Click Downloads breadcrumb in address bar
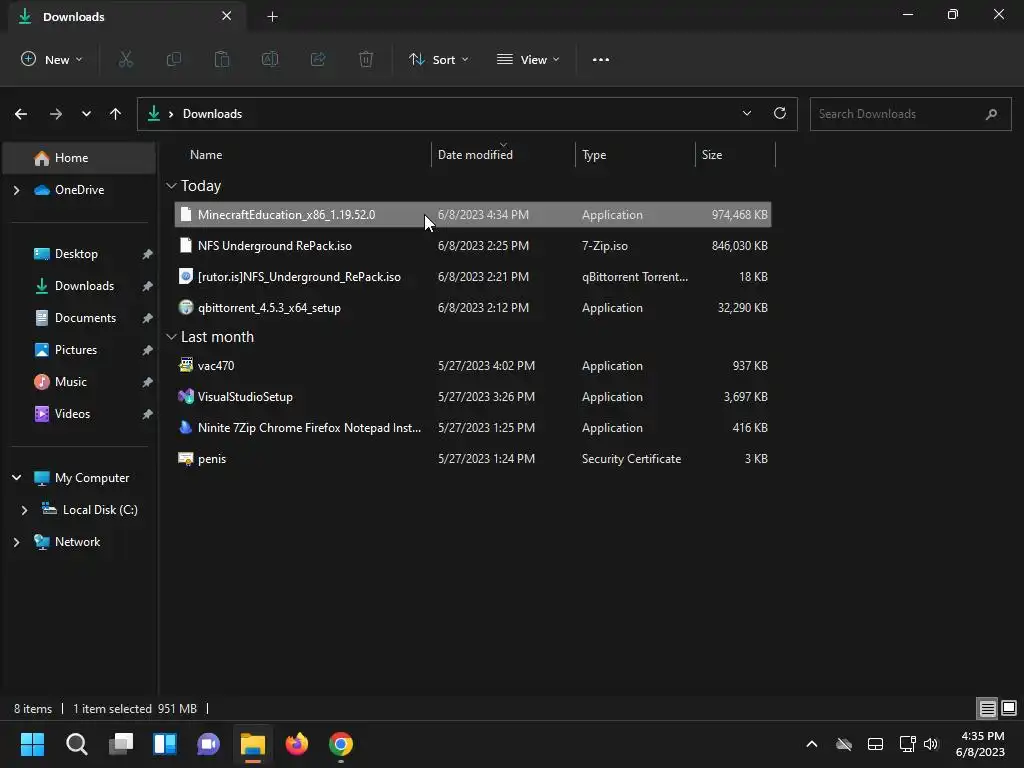 (x=212, y=114)
